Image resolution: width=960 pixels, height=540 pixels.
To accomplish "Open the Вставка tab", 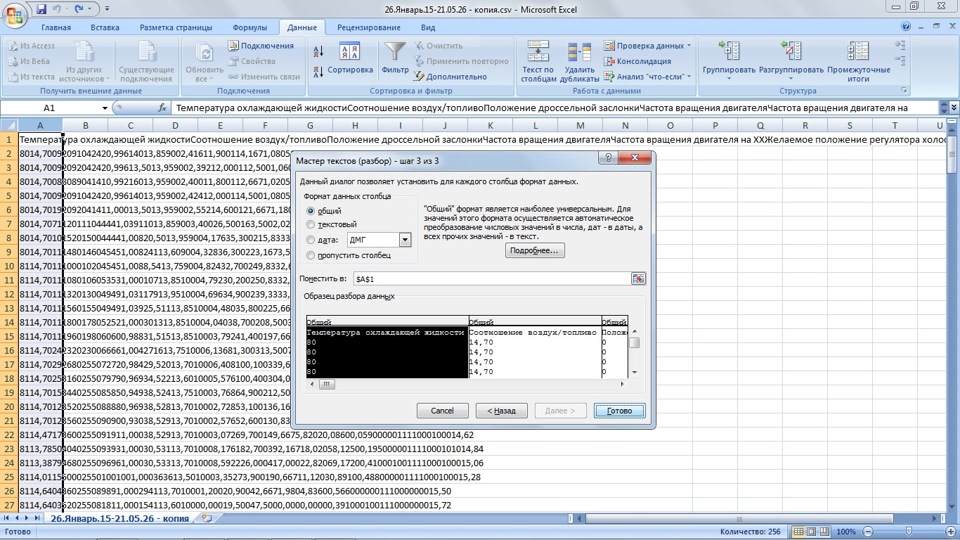I will pyautogui.click(x=105, y=28).
